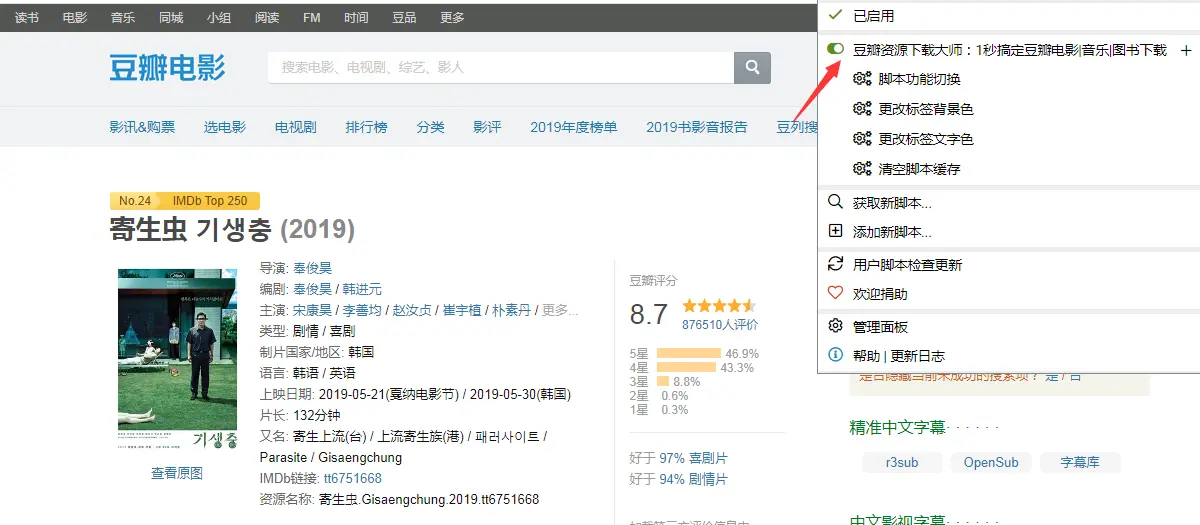
Task: Click 876510人评价 ratings link
Action: [x=720, y=325]
